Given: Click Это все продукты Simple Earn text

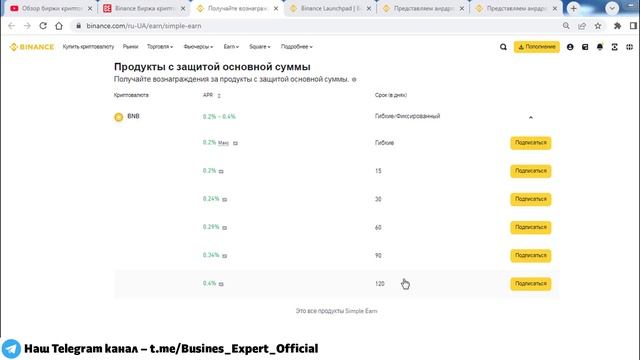Looking at the screenshot, I should point(336,311).
